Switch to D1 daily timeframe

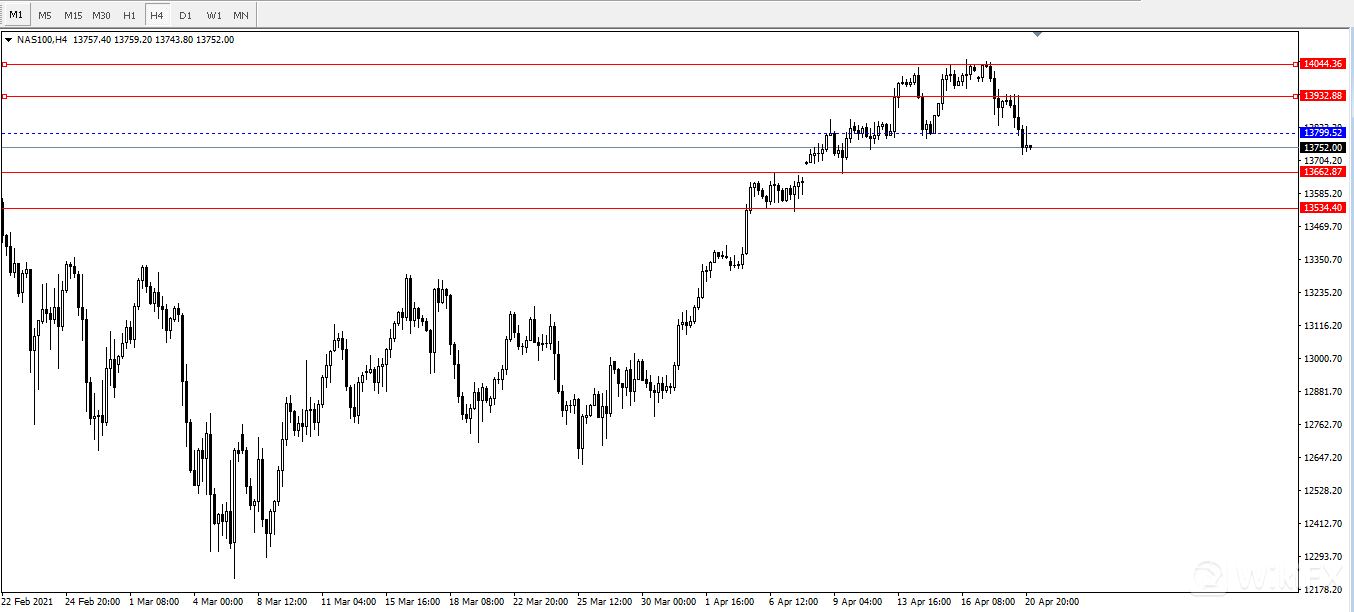point(185,15)
